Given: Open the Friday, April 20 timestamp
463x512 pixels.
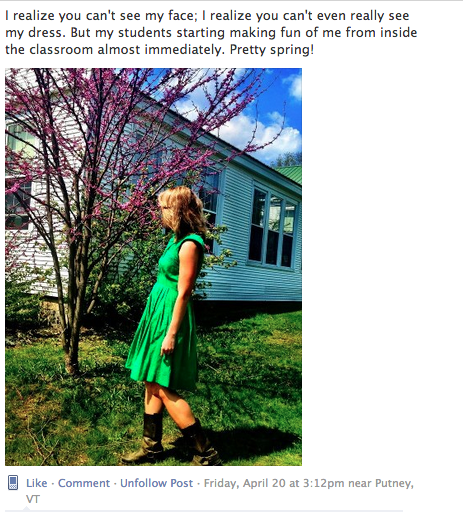Looking at the screenshot, I should (274, 483).
